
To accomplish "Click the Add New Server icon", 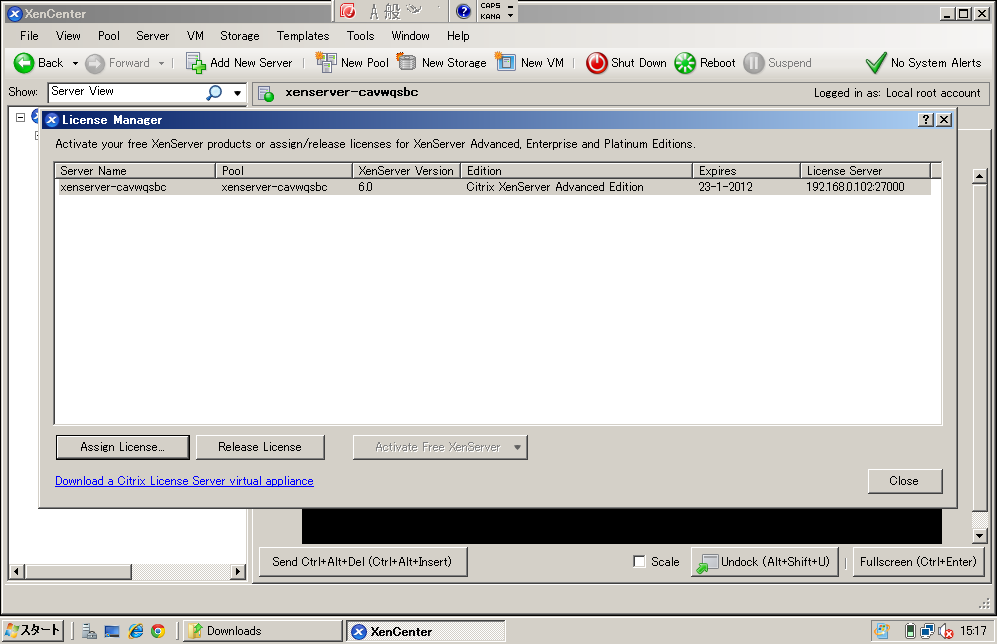I will (195, 63).
